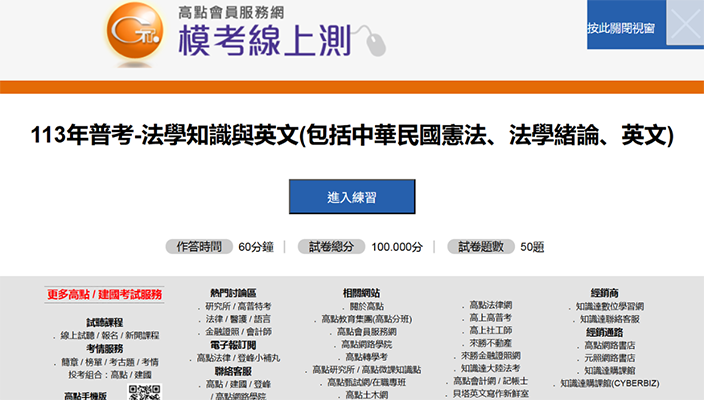Image resolution: width=704 pixels, height=400 pixels.
Task: Open the 知識達大陸法考 link
Action: click(491, 368)
